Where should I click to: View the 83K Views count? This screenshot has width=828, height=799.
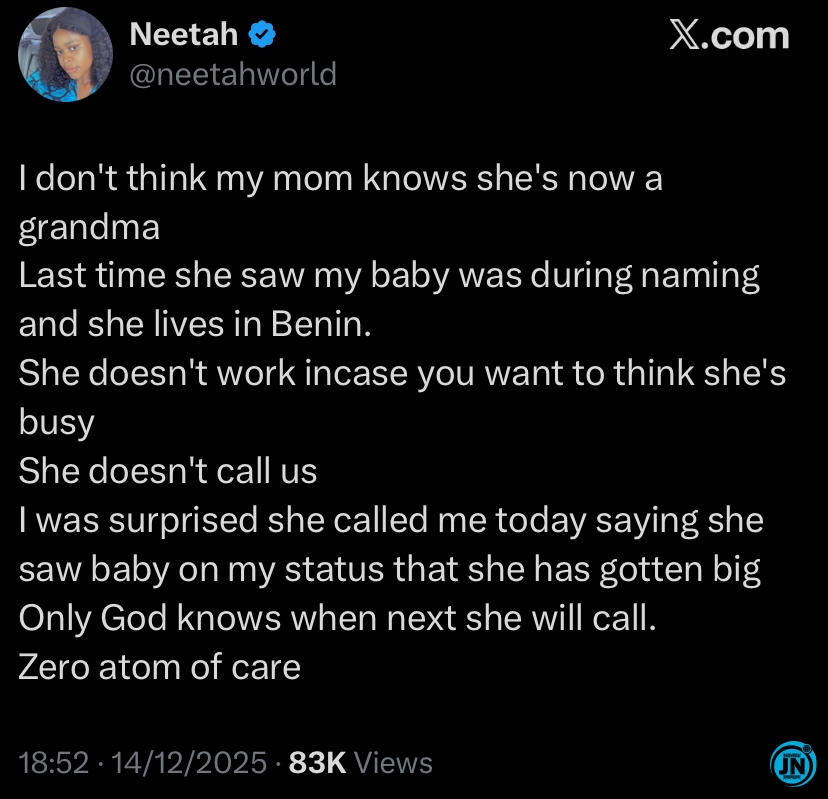point(360,763)
